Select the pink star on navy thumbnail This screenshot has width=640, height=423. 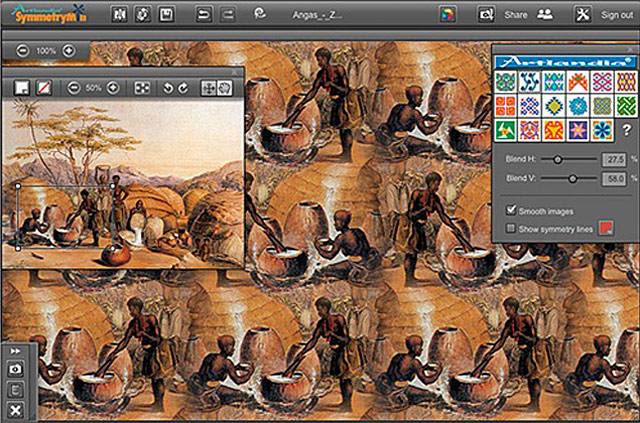coord(578,130)
